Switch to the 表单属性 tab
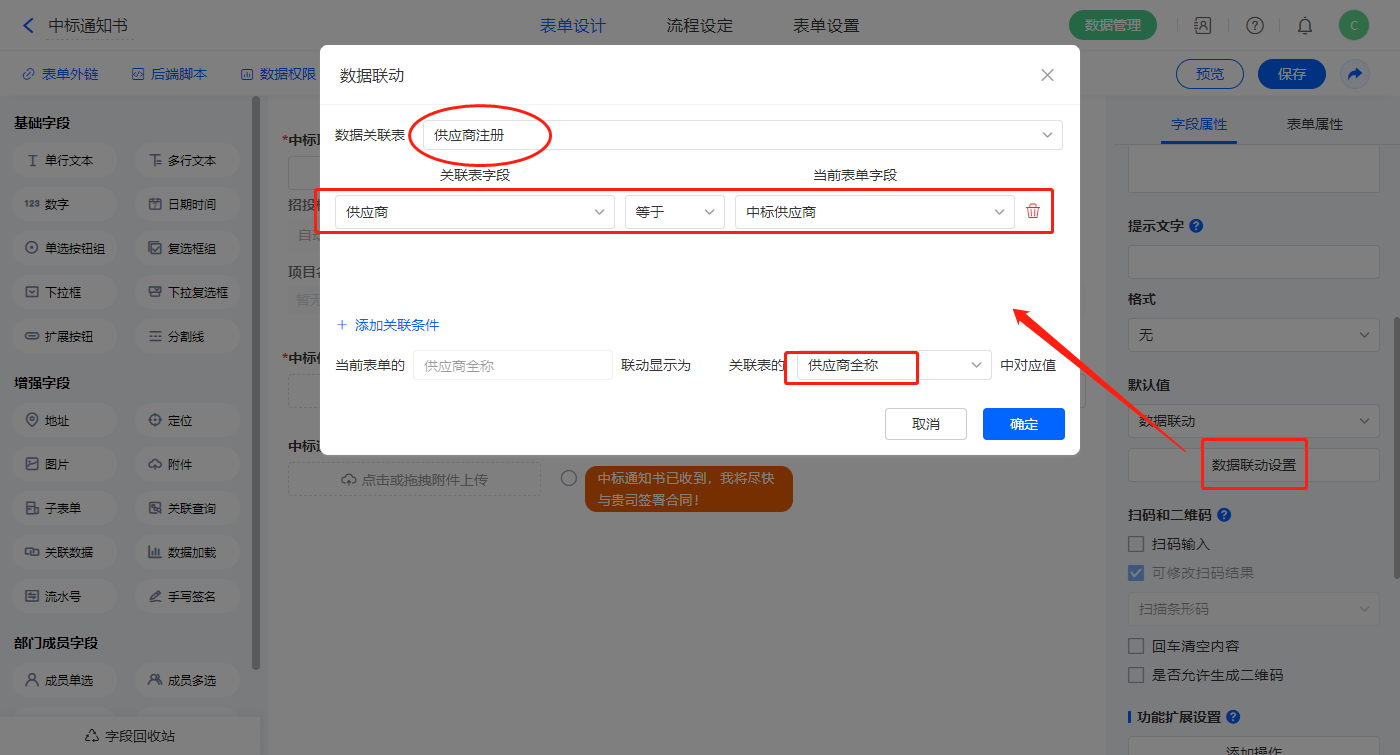Viewport: 1400px width, 755px height. pyautogui.click(x=1314, y=124)
